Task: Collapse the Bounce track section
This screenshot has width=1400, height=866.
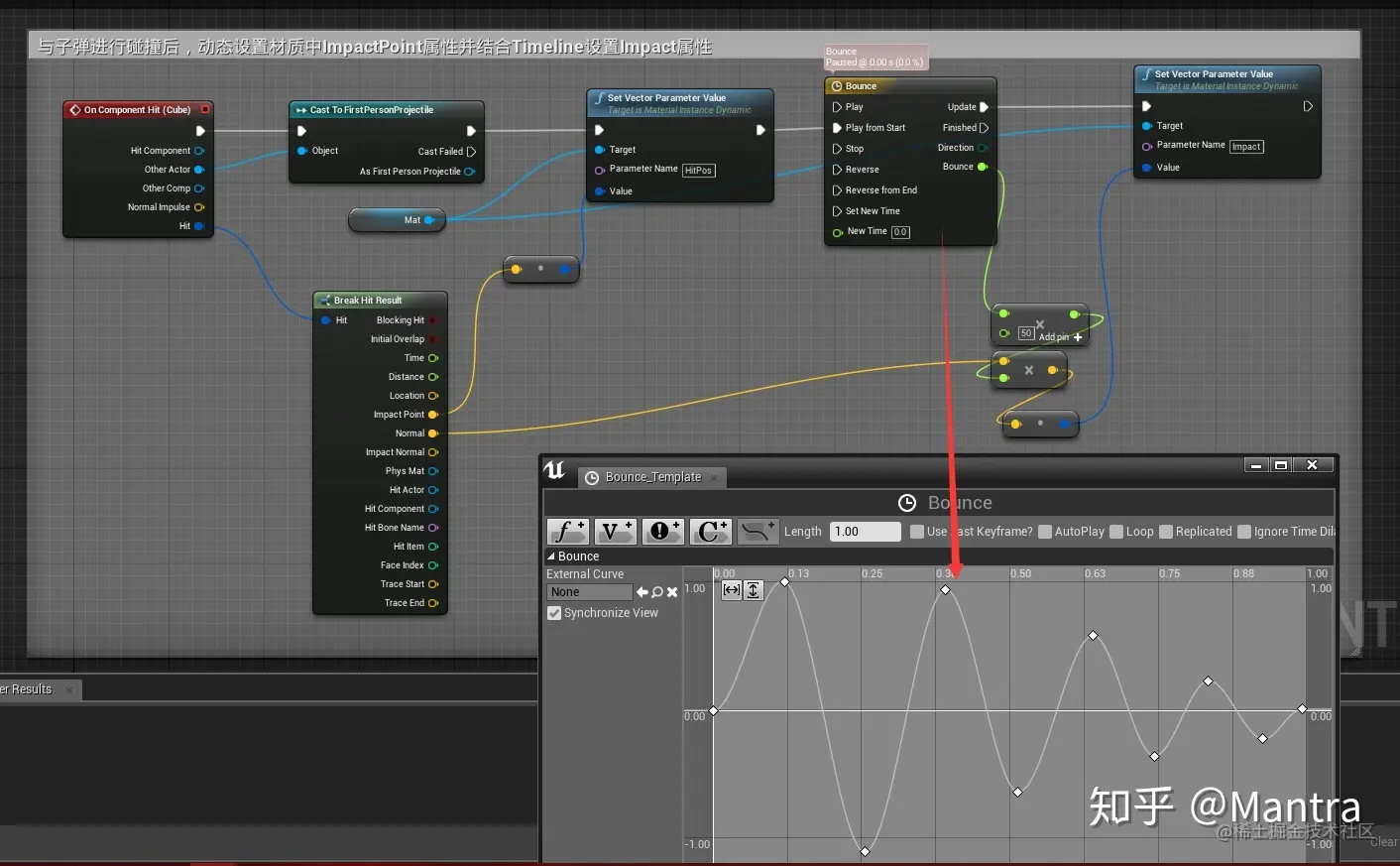Action: coord(551,557)
